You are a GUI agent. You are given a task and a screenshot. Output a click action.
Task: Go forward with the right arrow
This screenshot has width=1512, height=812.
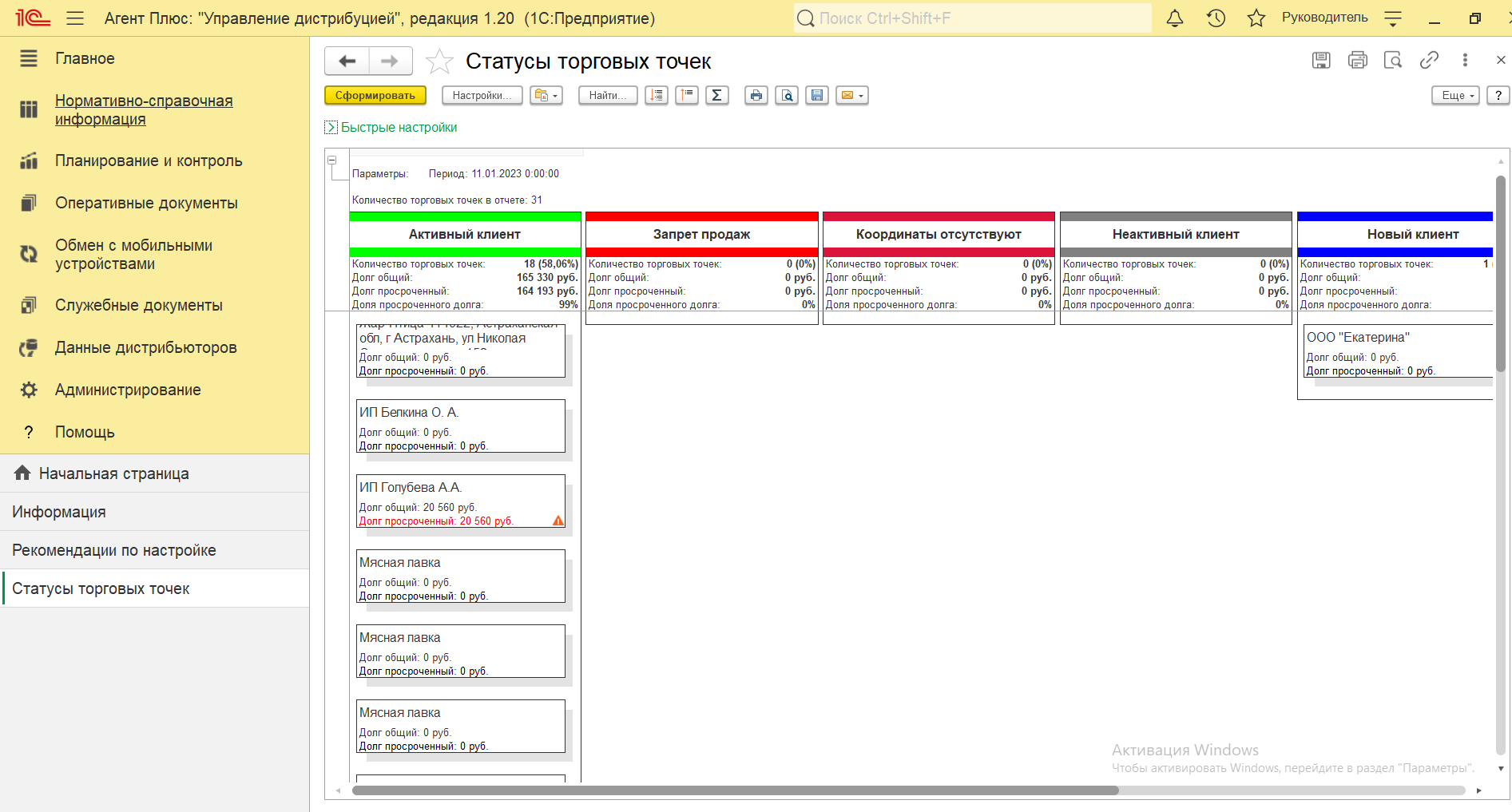[390, 61]
